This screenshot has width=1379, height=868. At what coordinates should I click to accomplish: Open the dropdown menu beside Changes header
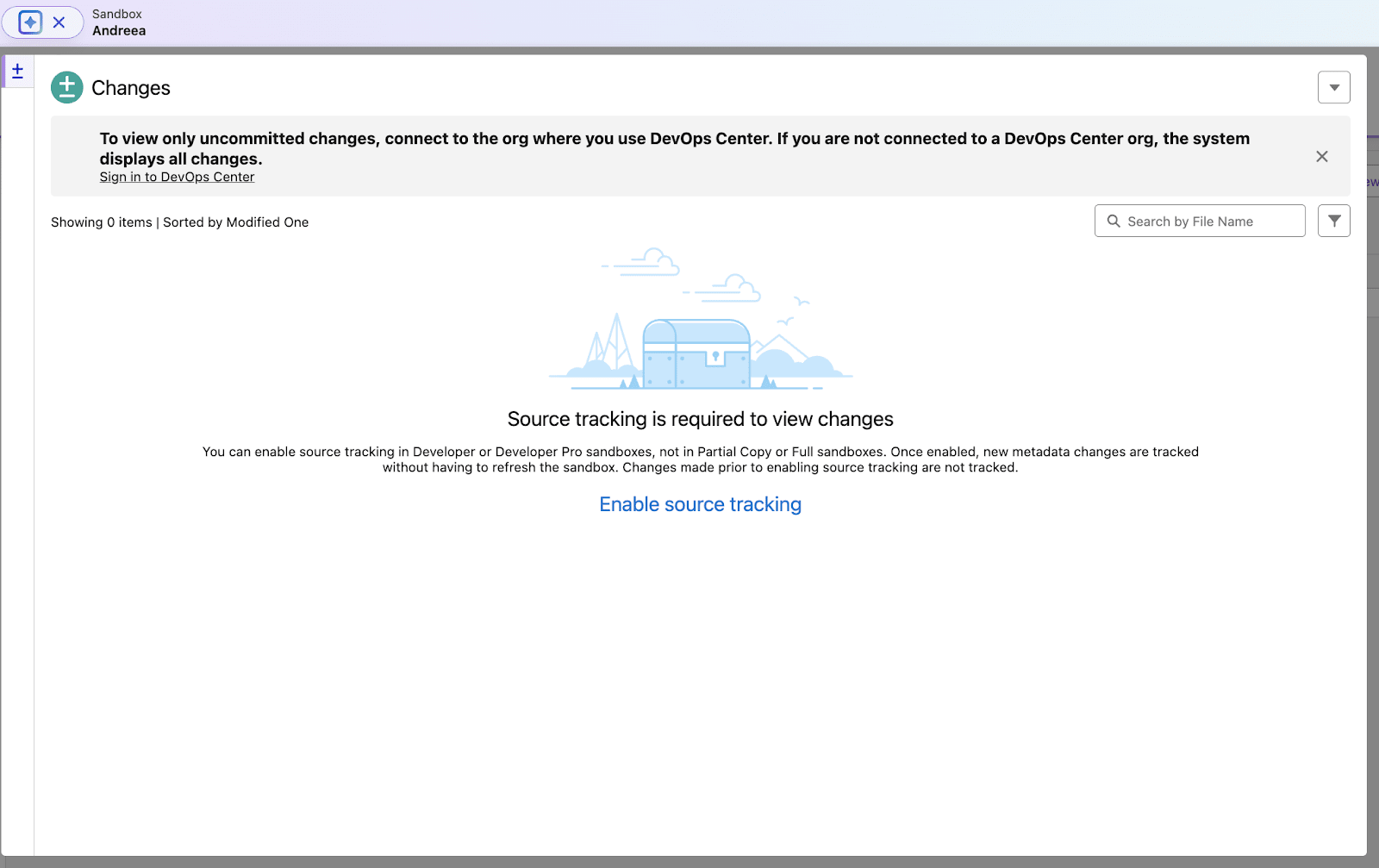click(x=1333, y=87)
